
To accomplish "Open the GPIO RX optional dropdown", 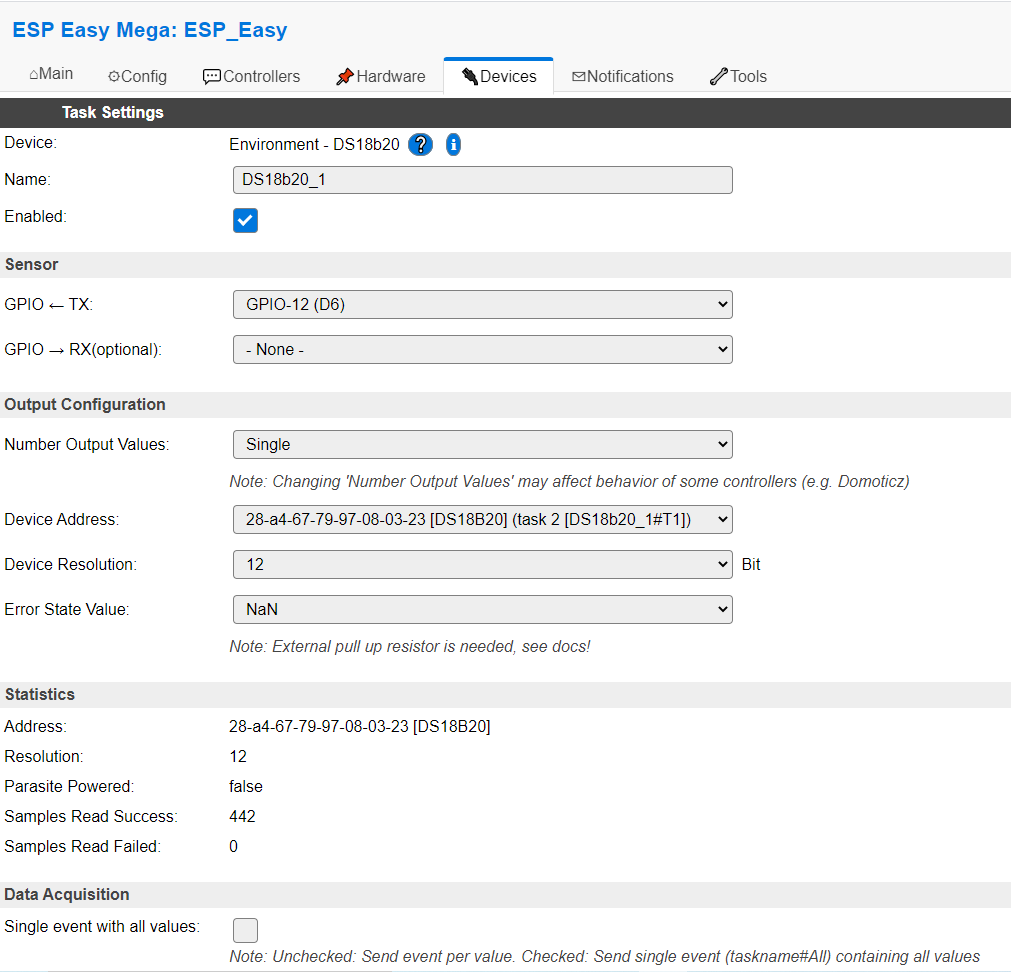I will (x=482, y=349).
